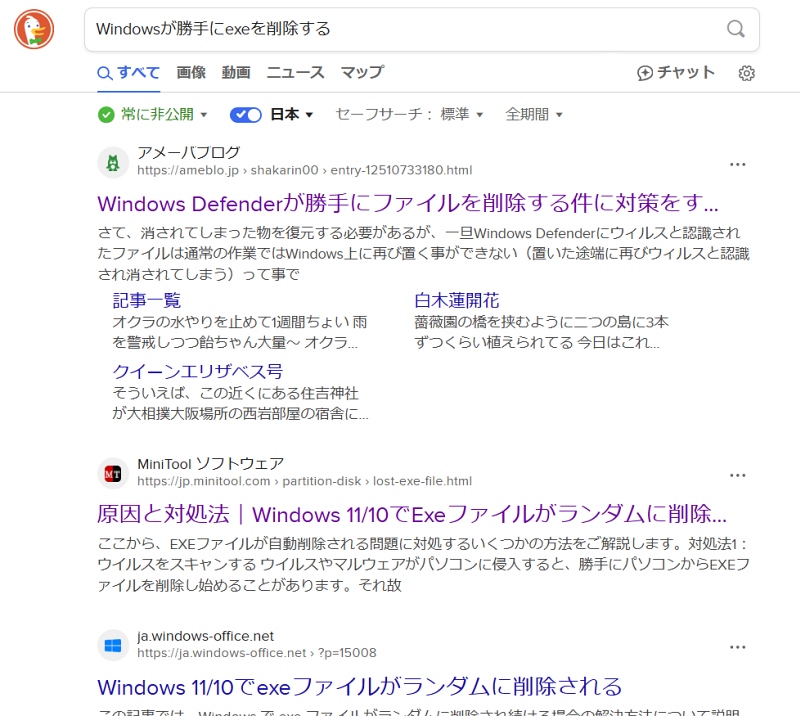Click the MiniTool site favicon
The width and height of the screenshot is (800, 716).
tap(114, 473)
